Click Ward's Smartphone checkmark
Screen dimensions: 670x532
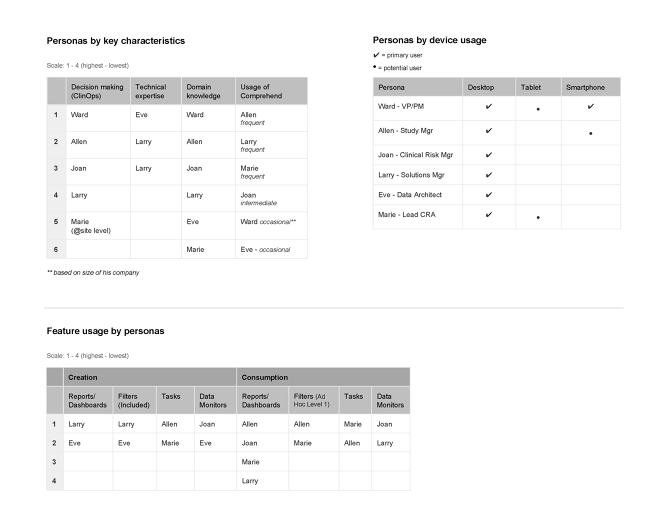[590, 106]
